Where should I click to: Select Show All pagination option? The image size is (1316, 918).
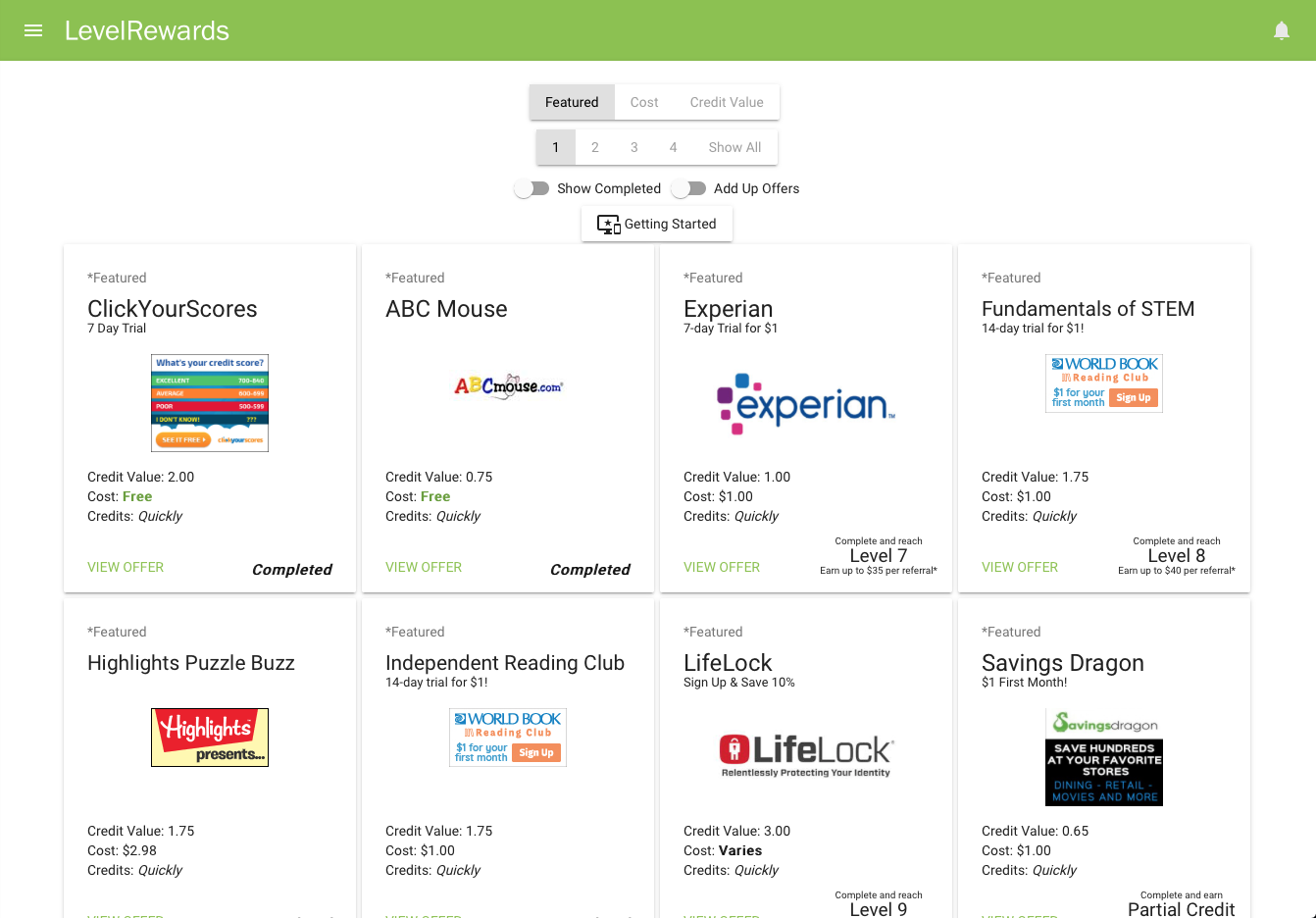click(x=735, y=147)
